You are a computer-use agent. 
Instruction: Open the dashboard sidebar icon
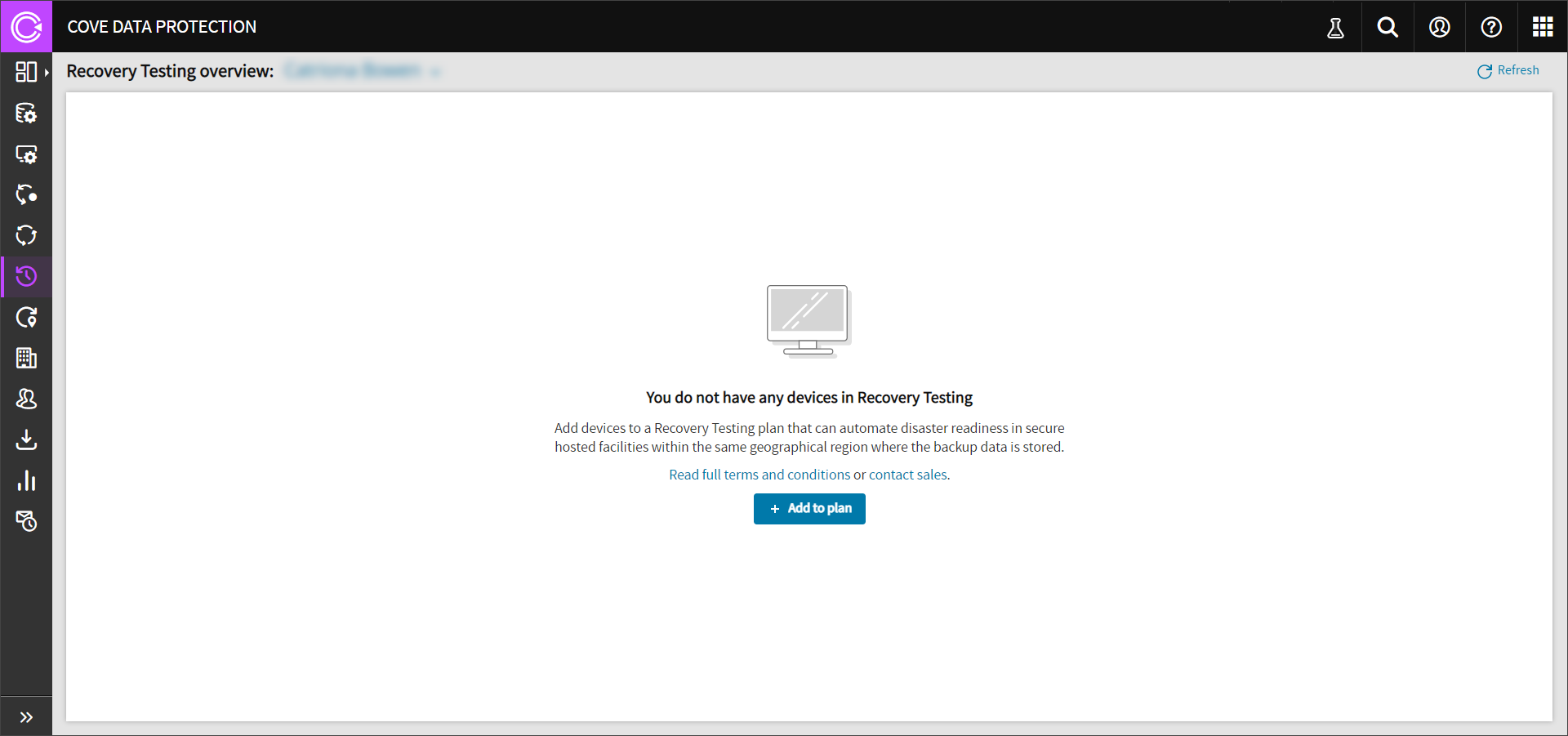click(26, 72)
